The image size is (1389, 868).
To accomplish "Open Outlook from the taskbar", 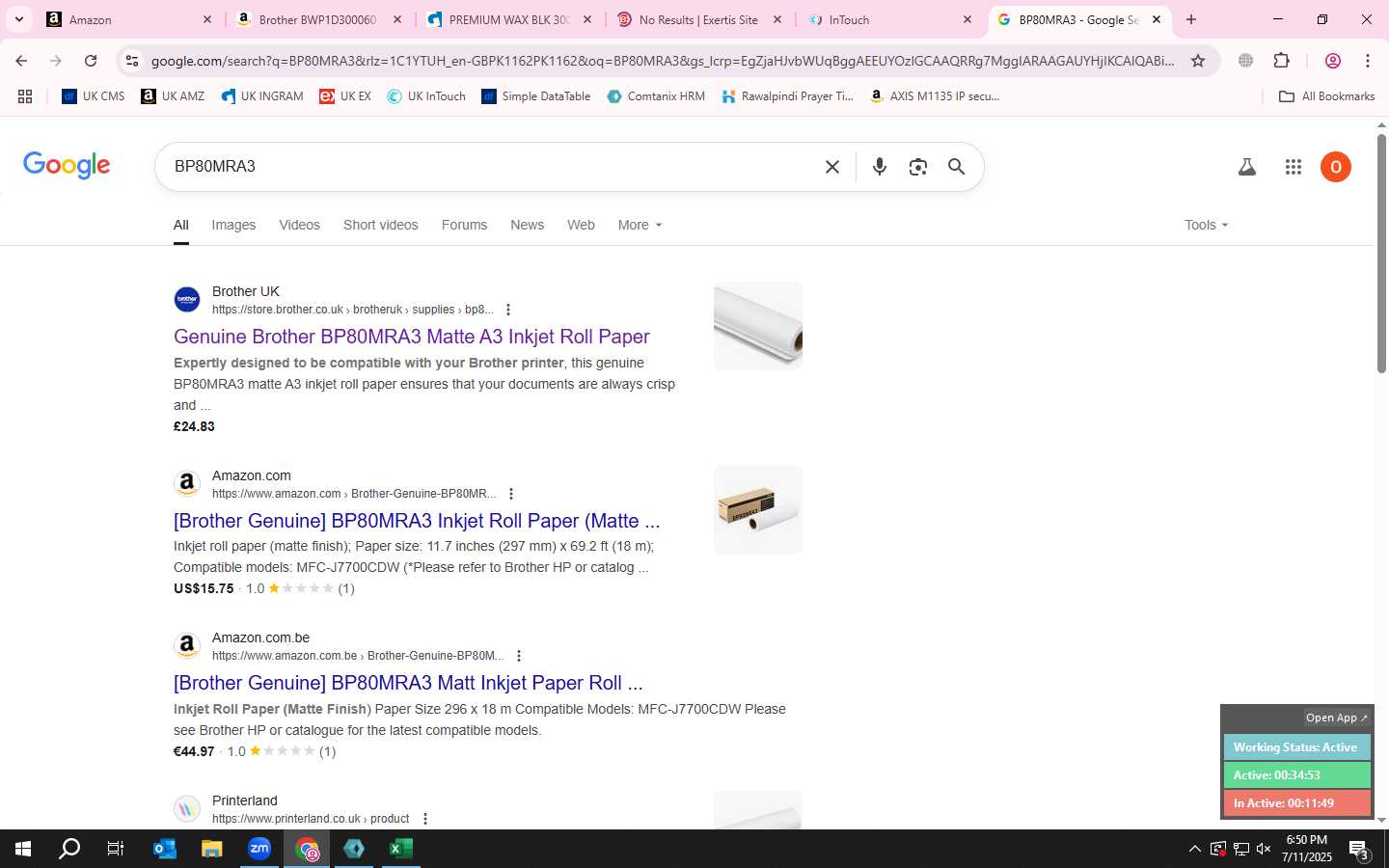I will click(x=165, y=849).
